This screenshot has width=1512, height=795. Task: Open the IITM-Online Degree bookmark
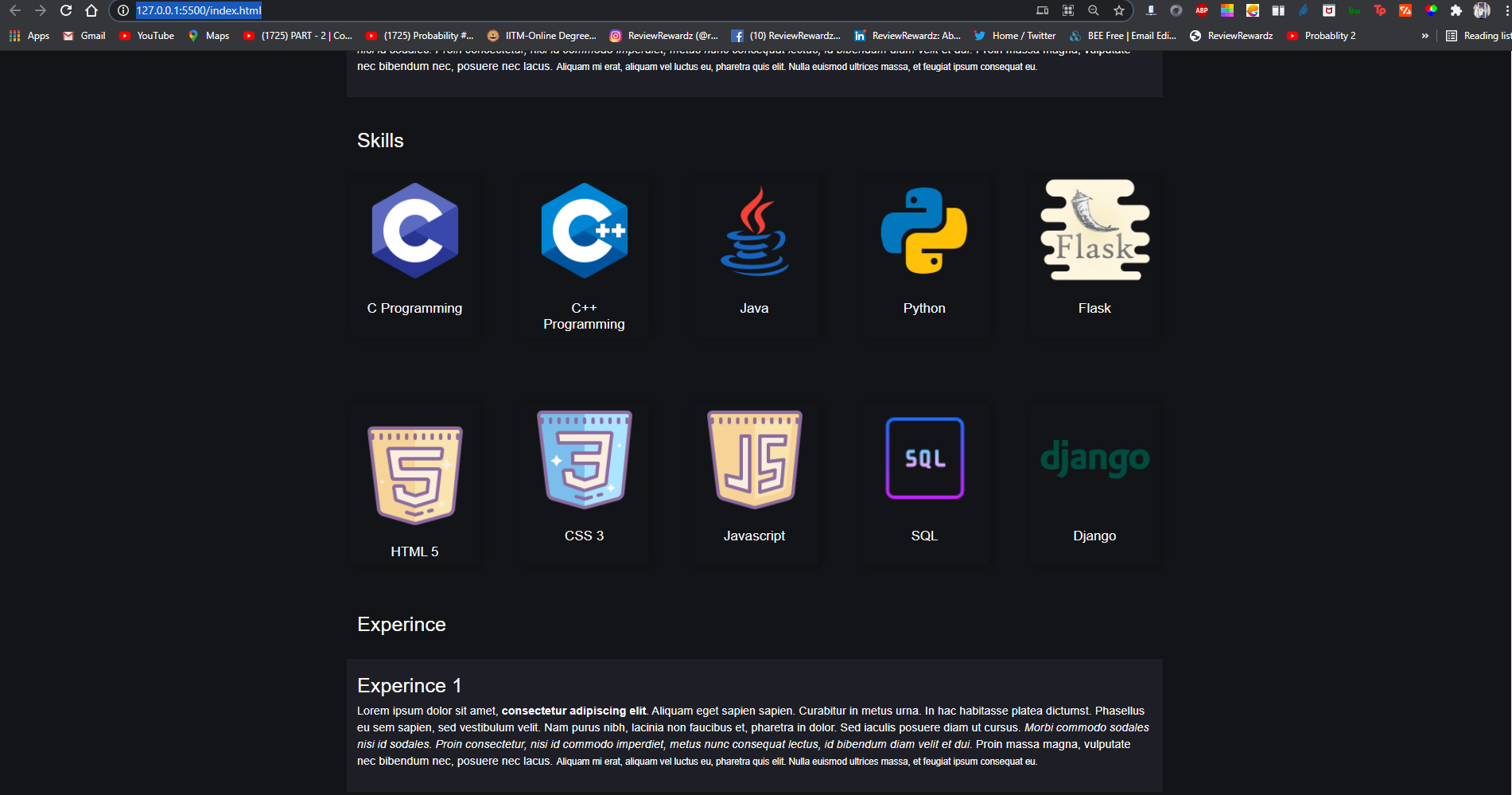pyautogui.click(x=542, y=36)
